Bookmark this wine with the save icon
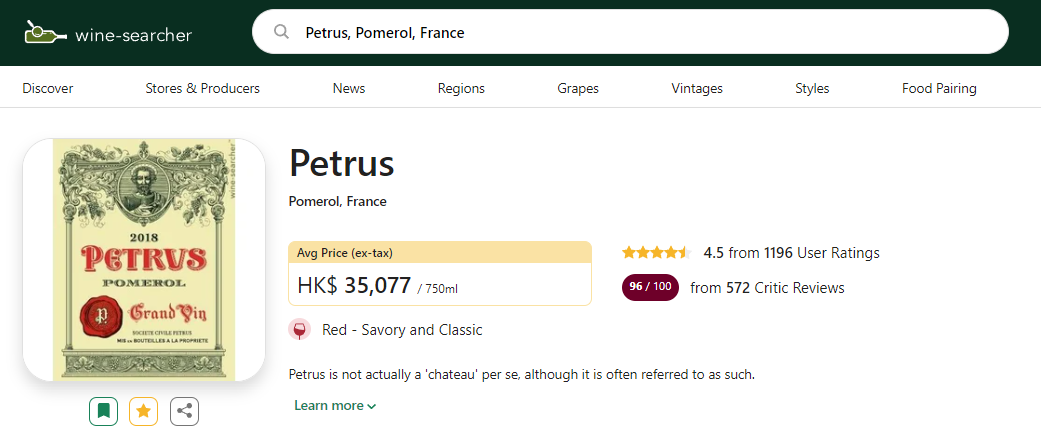The width and height of the screenshot is (1041, 436). [x=103, y=410]
